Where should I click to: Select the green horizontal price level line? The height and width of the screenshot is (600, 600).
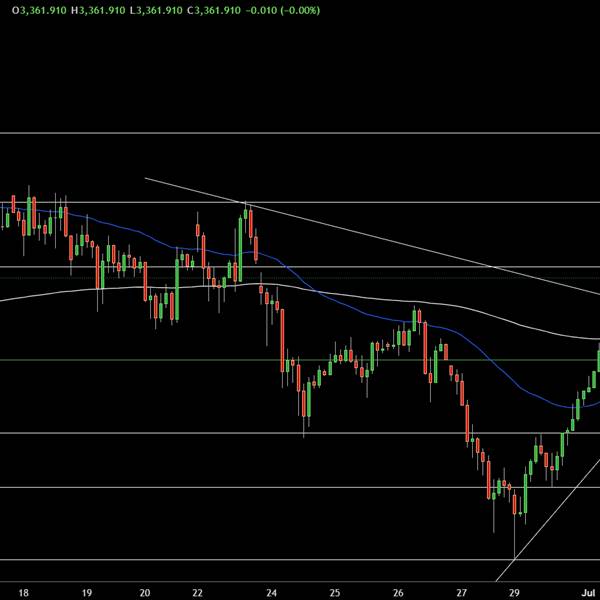[x=300, y=360]
